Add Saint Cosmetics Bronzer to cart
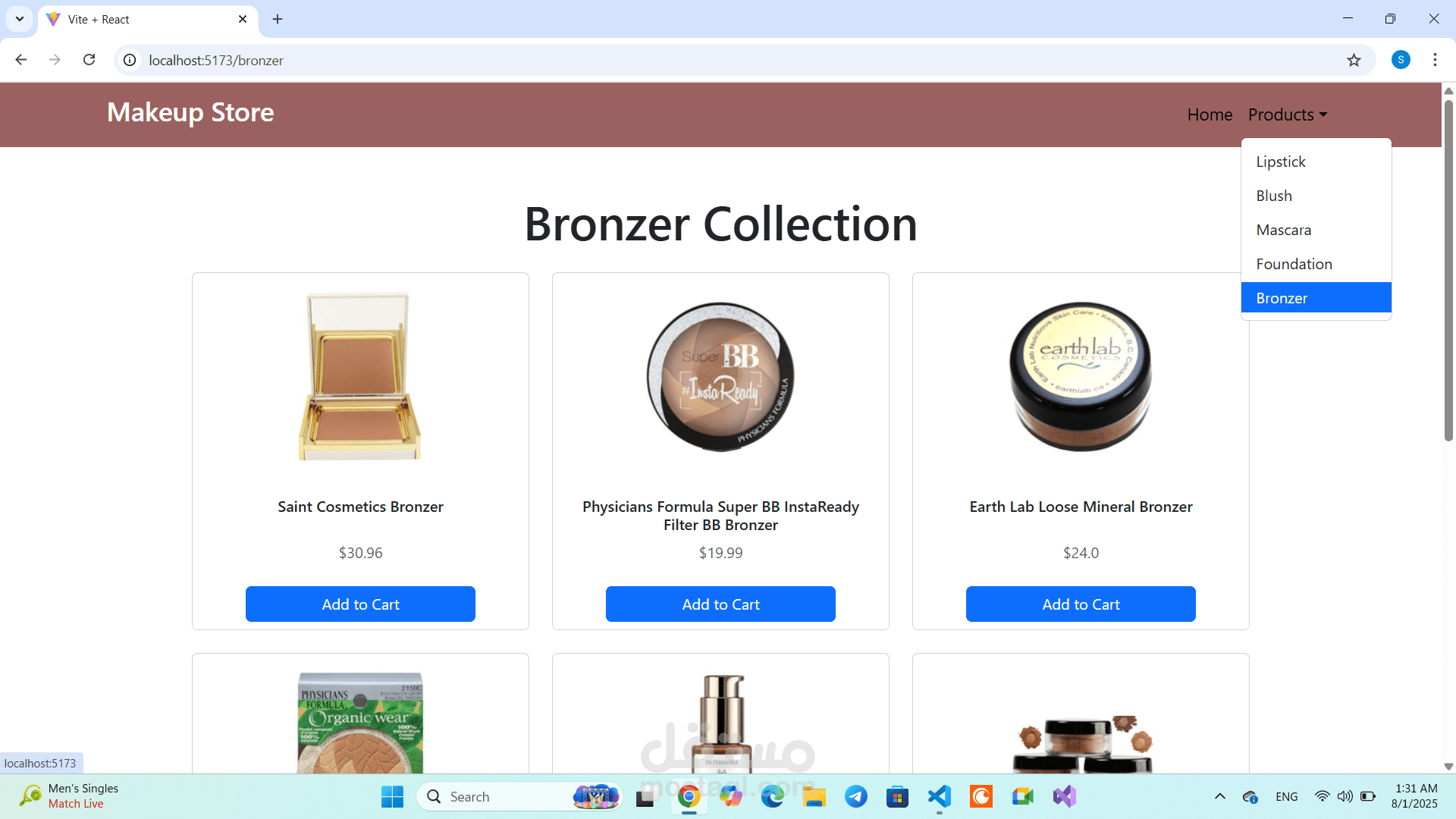This screenshot has width=1456, height=819. coord(360,604)
